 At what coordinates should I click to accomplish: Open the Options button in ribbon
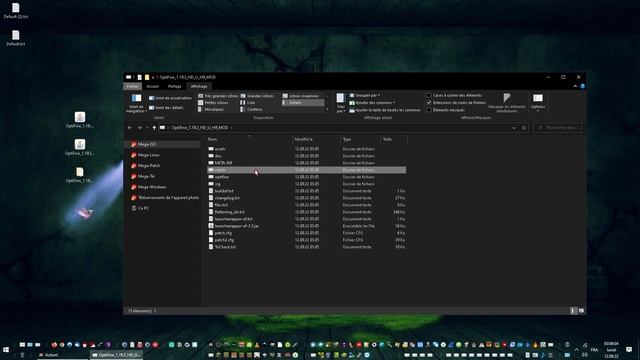point(538,102)
